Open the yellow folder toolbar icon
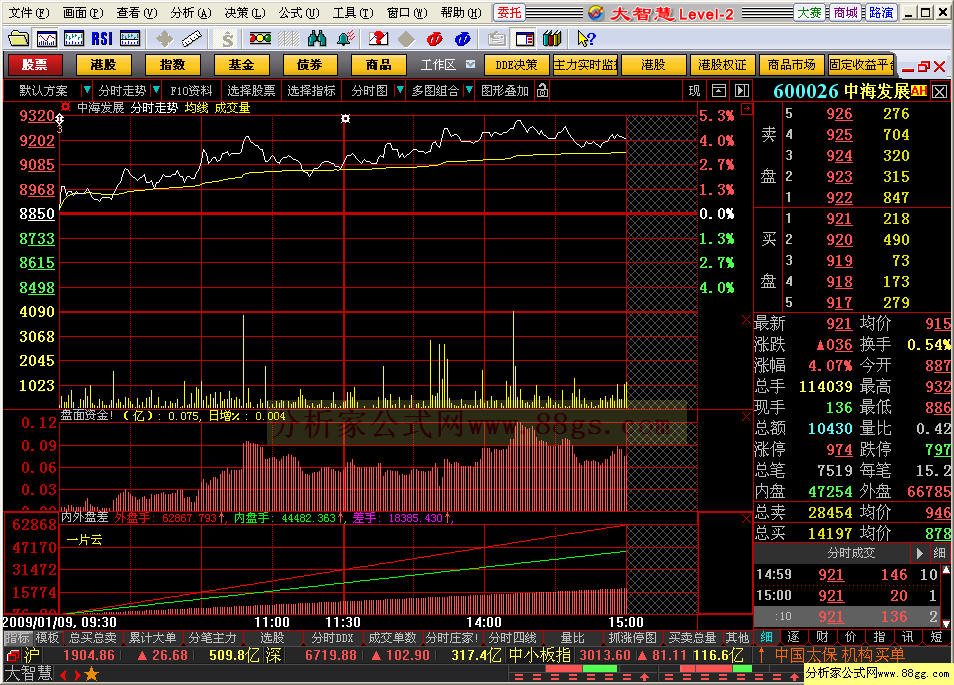The width and height of the screenshot is (954, 685). (18, 39)
